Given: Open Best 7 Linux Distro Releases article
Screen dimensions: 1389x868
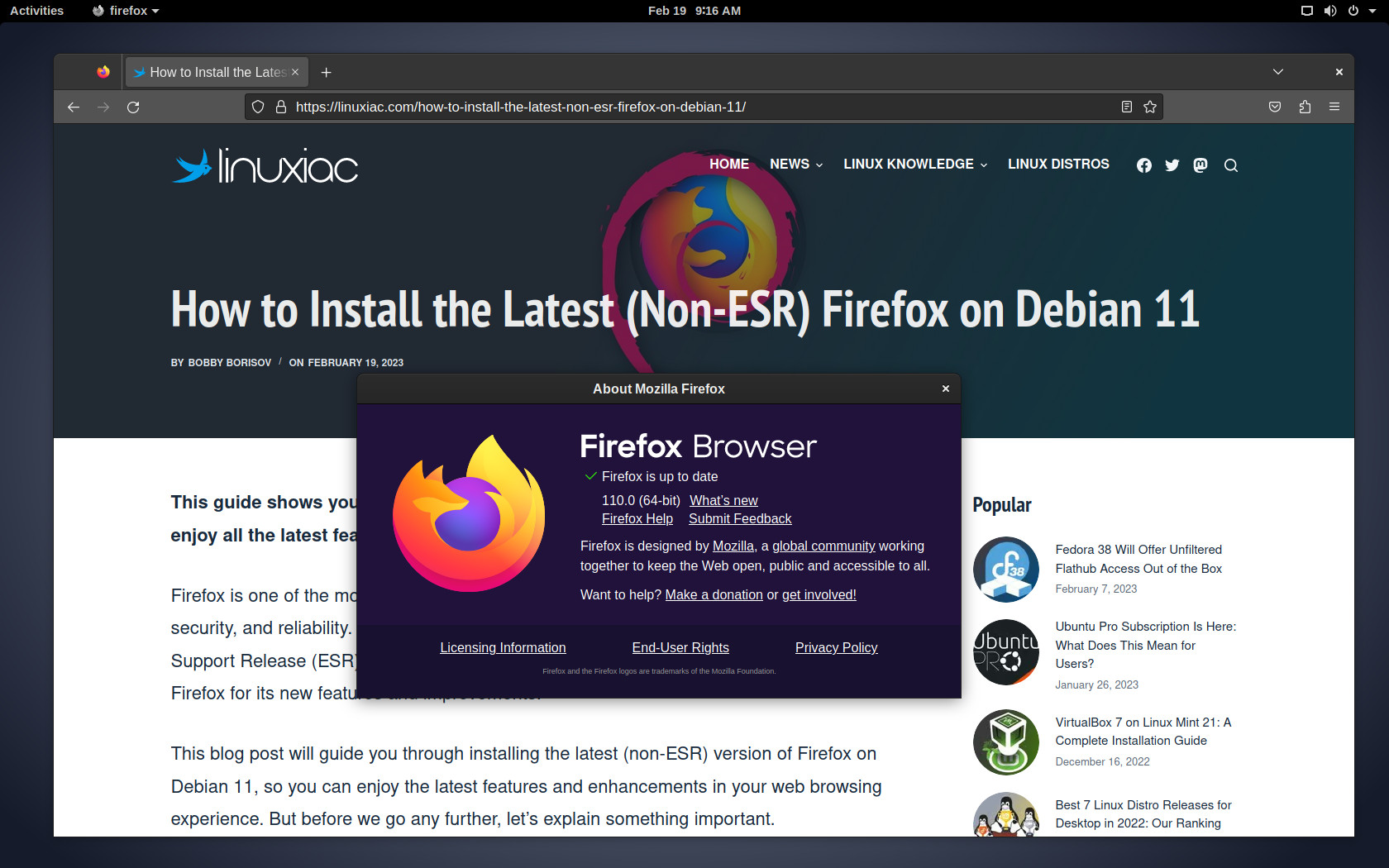Looking at the screenshot, I should pyautogui.click(x=1143, y=814).
